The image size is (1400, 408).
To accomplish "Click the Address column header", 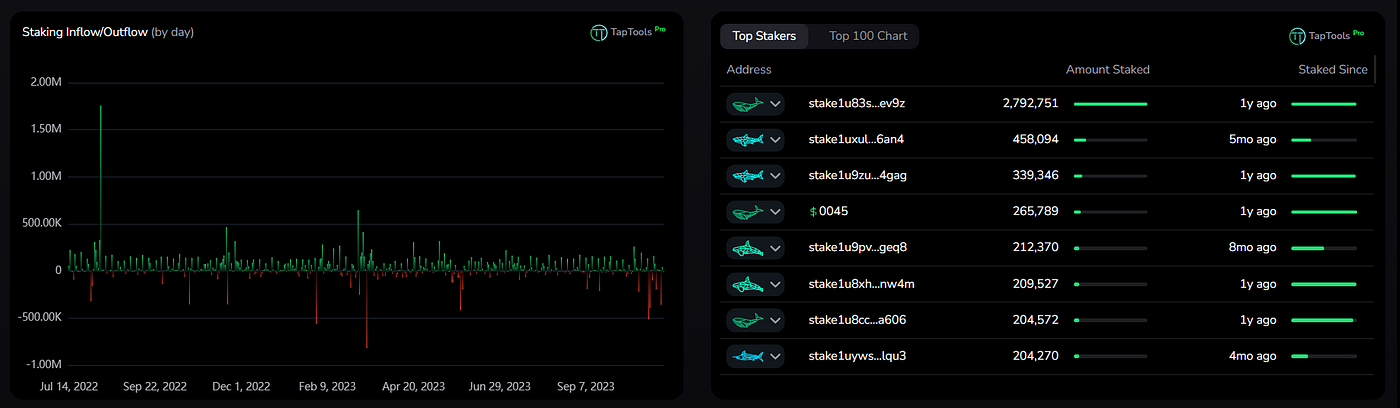I will (x=749, y=70).
